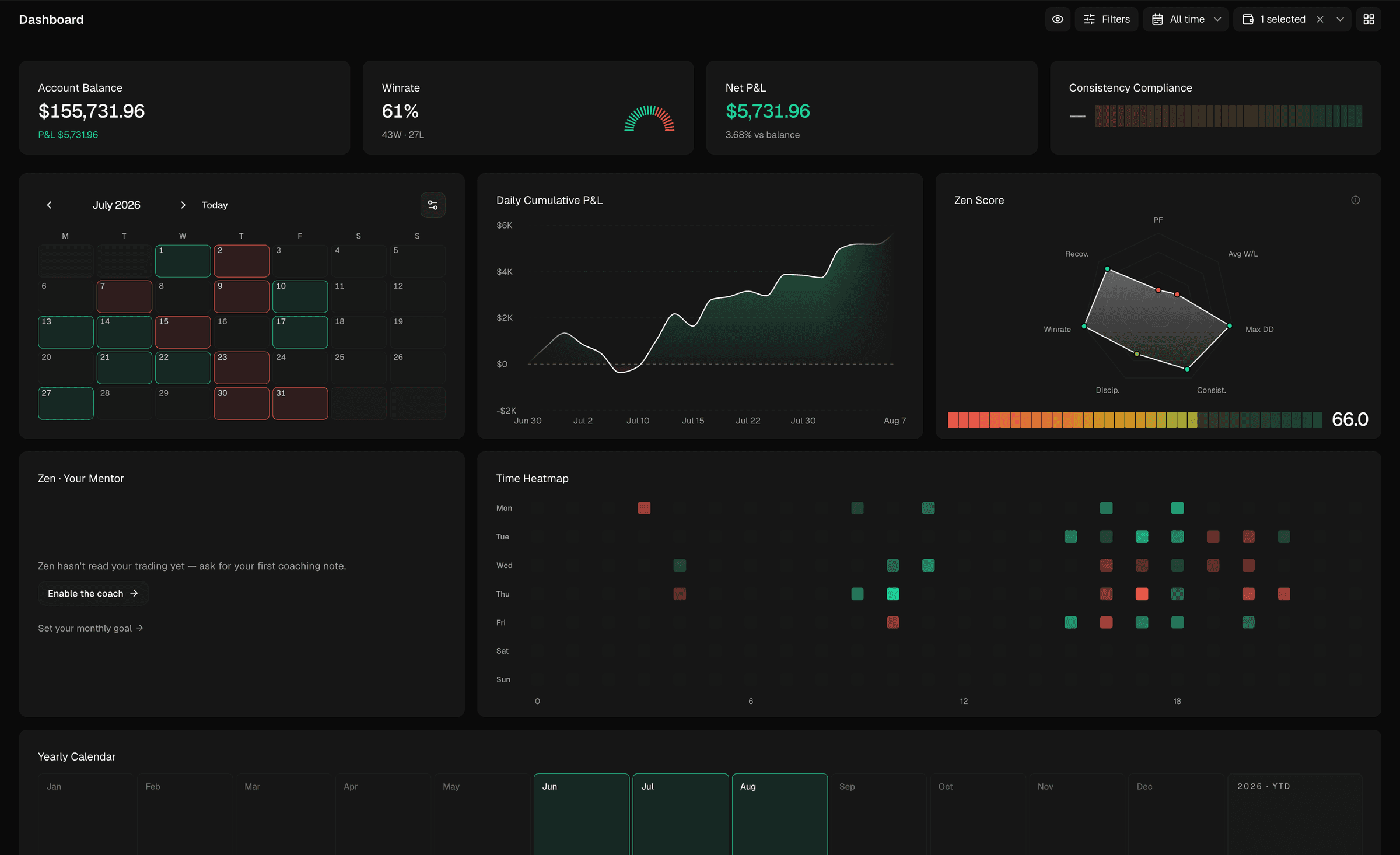Viewport: 1400px width, 855px height.
Task: Select July 27 in the calendar
Action: coord(66,403)
